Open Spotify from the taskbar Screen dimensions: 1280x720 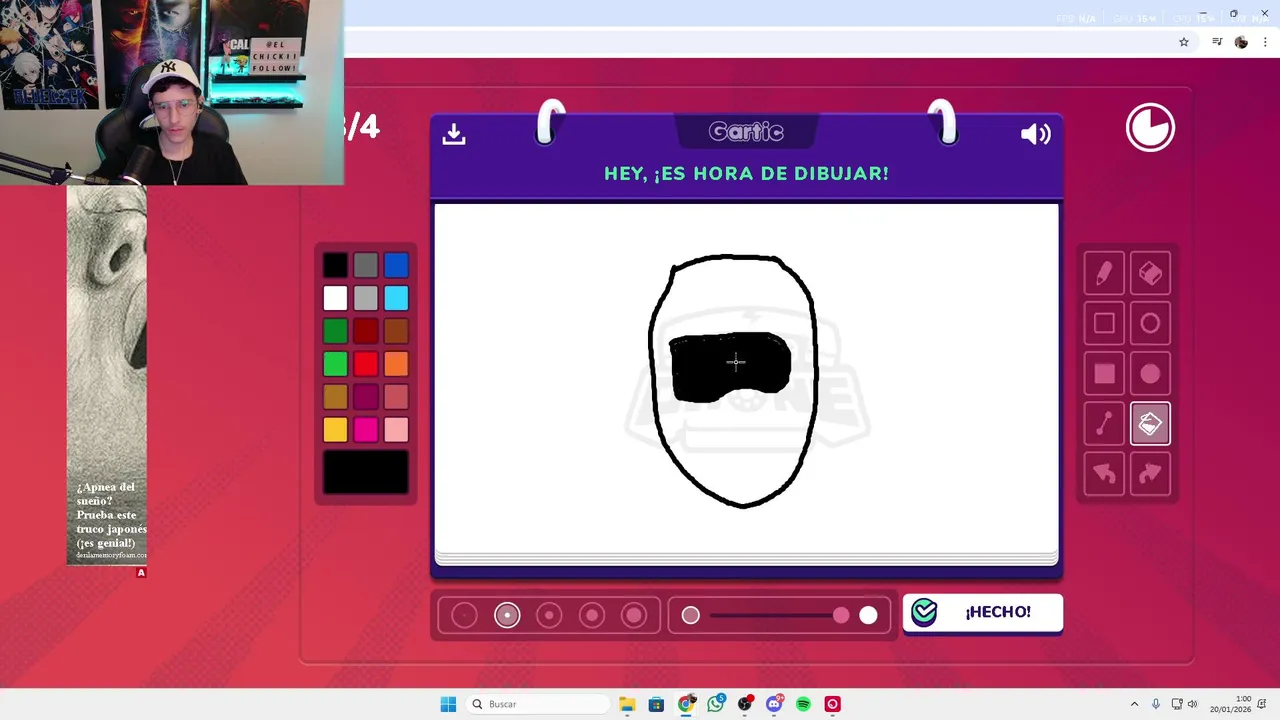tap(803, 704)
